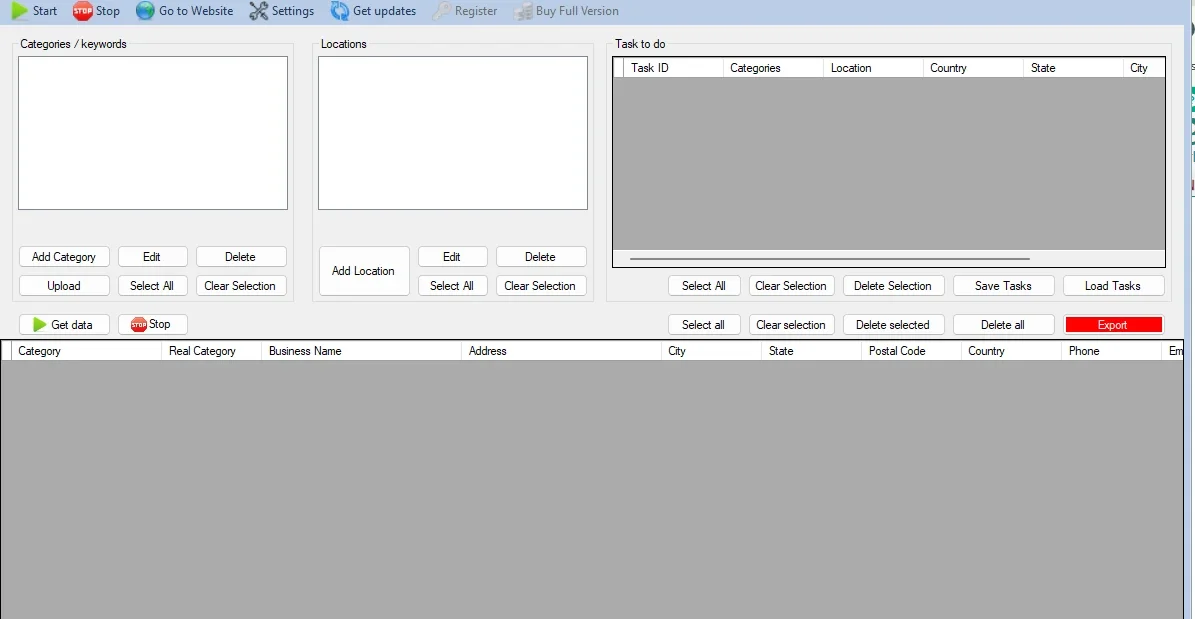Click the Add Location button

click(x=364, y=271)
